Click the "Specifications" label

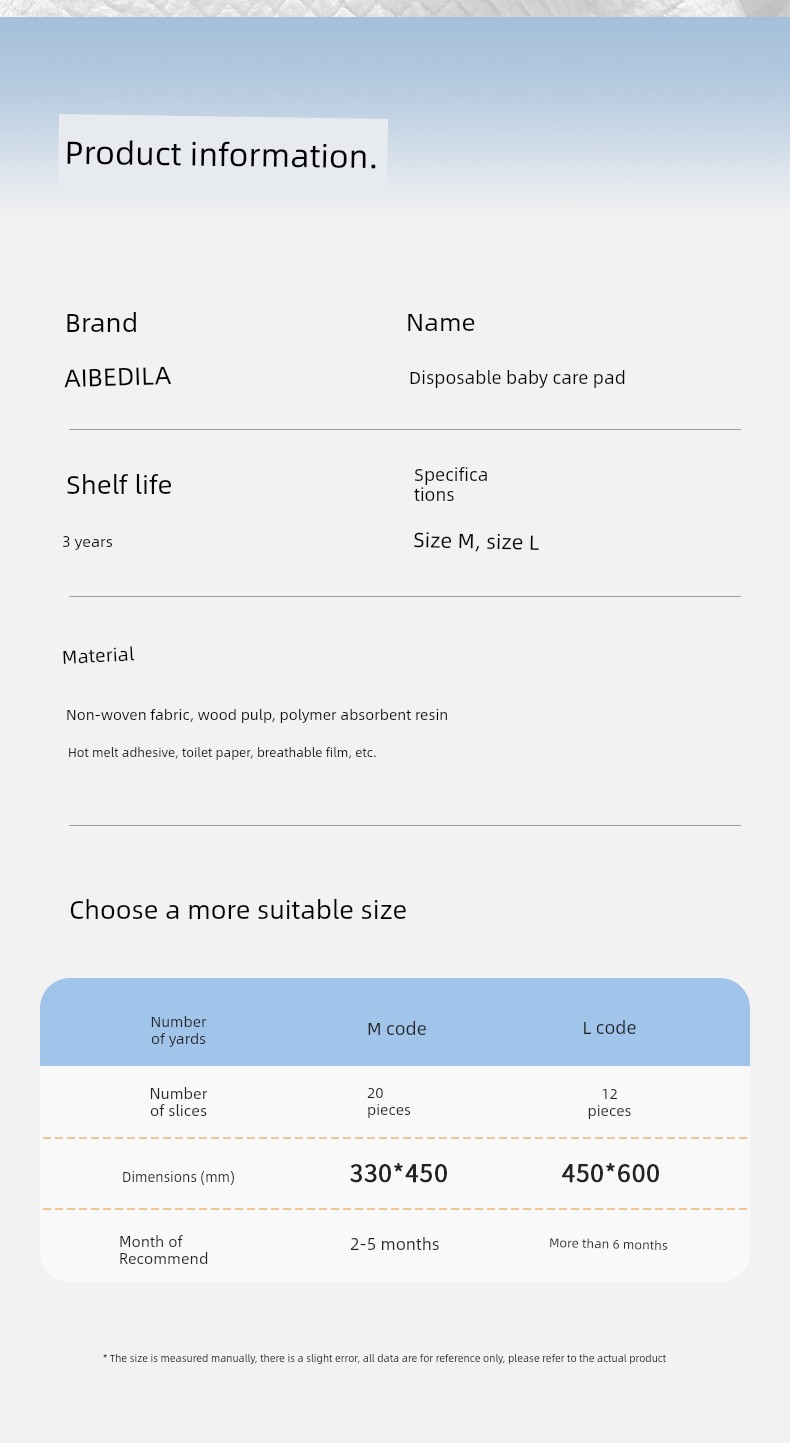[x=451, y=485]
